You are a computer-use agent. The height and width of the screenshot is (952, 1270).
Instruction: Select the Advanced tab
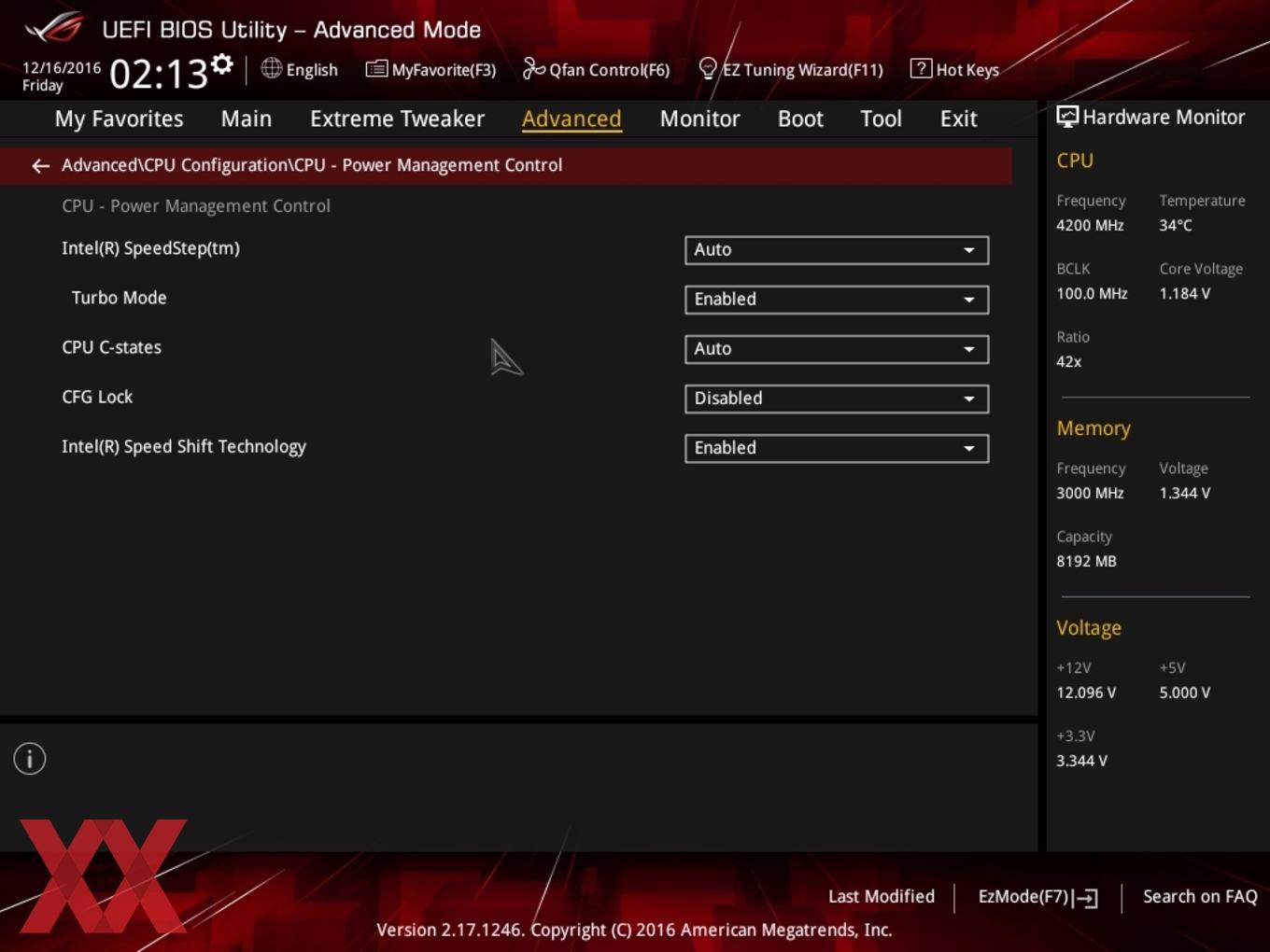(571, 119)
